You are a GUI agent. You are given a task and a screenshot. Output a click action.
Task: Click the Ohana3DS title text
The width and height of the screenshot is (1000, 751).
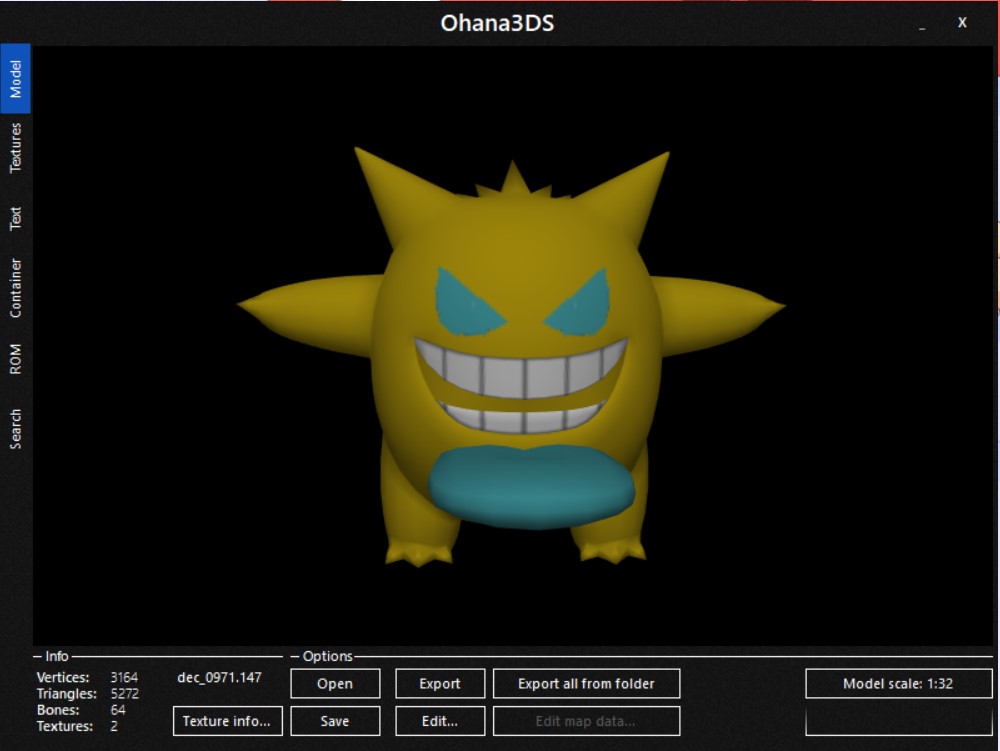[497, 23]
